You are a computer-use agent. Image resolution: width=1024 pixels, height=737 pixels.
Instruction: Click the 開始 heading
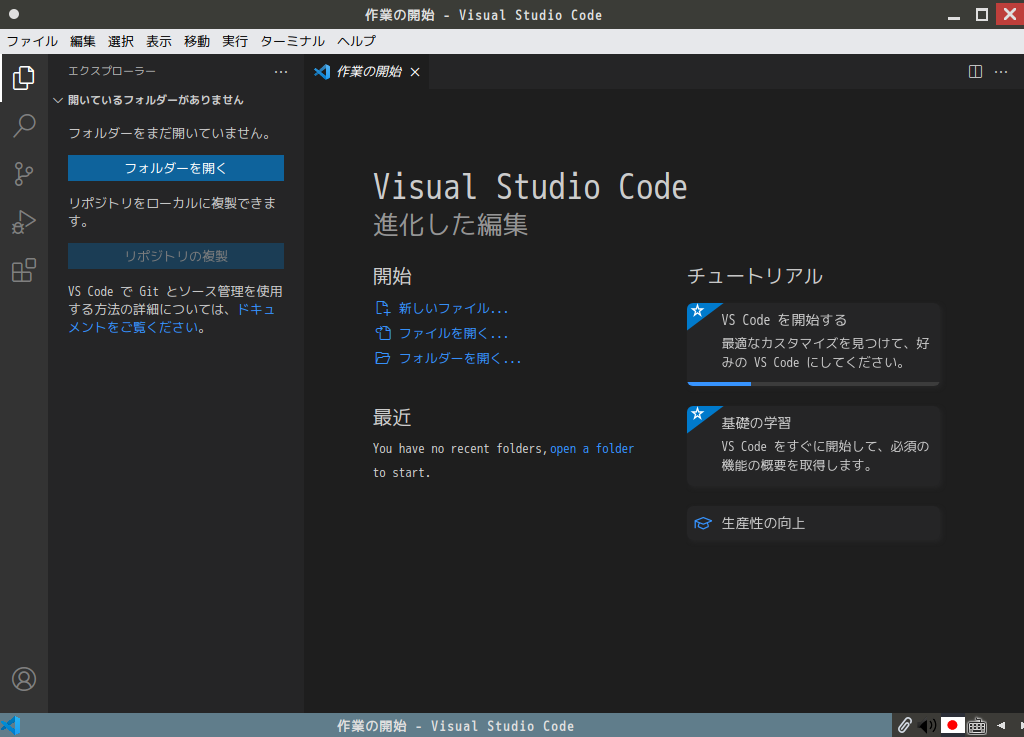point(392,276)
